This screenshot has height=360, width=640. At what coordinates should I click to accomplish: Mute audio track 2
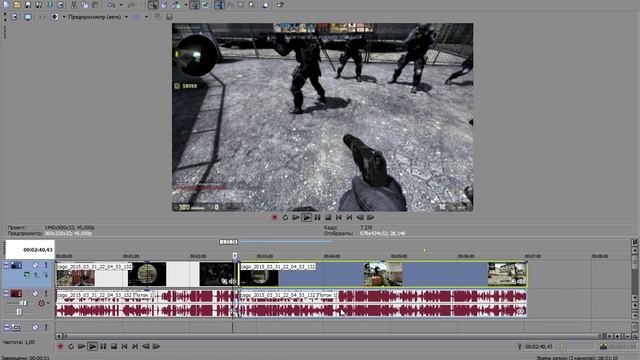(36, 293)
